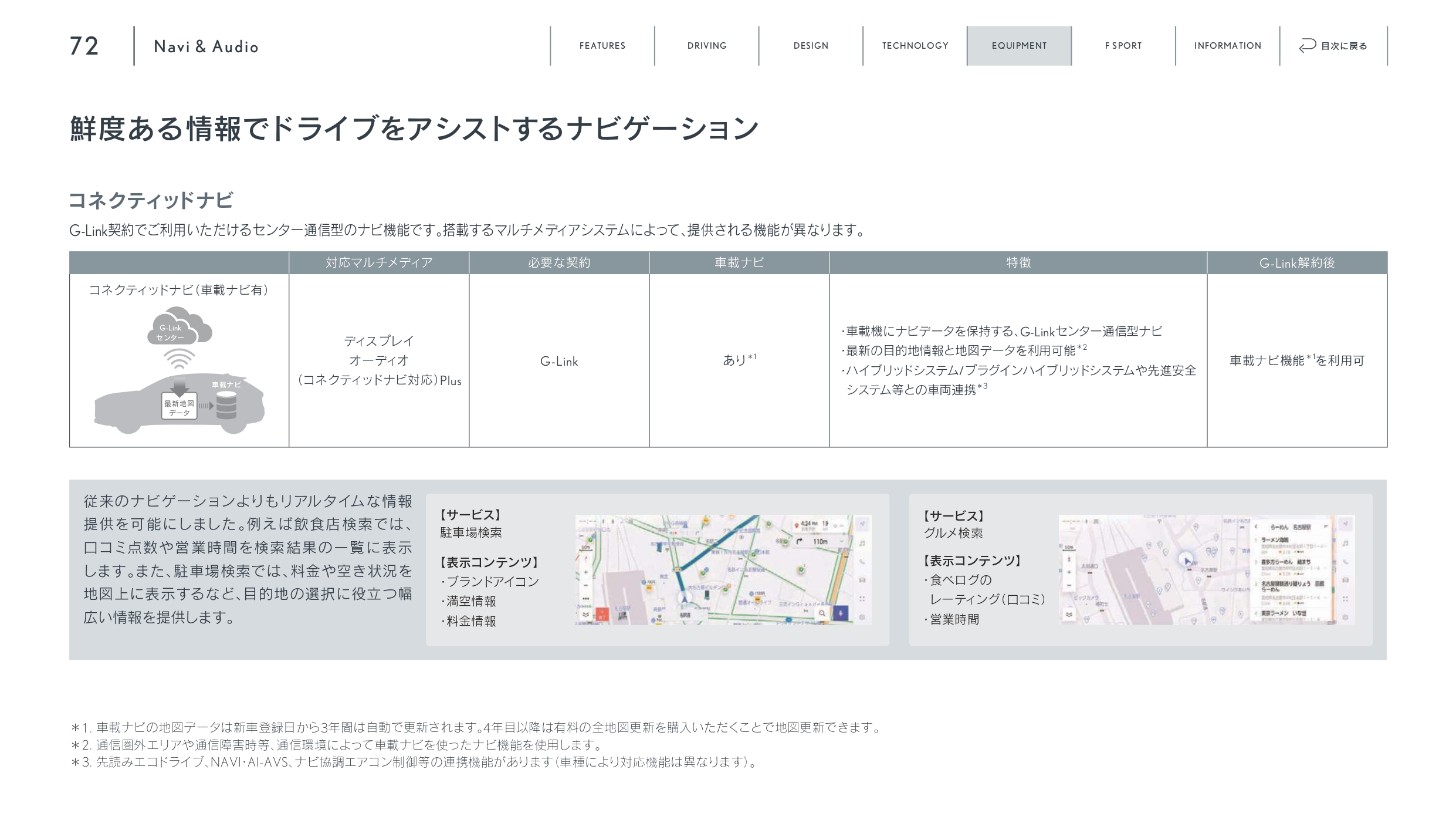Click the G-Link解約後 column header
1456x820 pixels.
click(x=1296, y=263)
